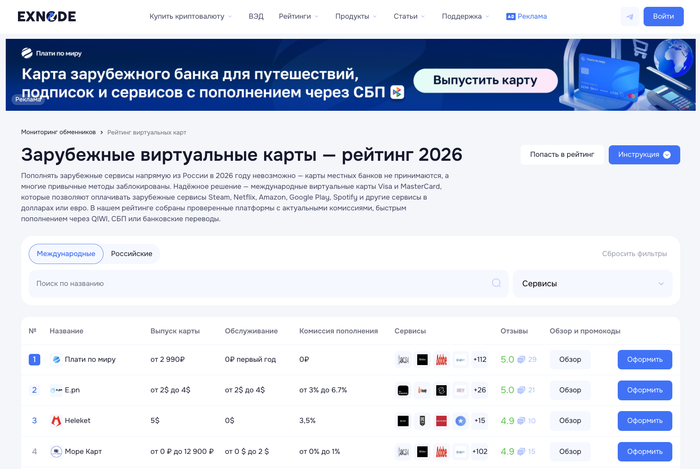Open Обзор for Плати по миру

[x=570, y=360]
